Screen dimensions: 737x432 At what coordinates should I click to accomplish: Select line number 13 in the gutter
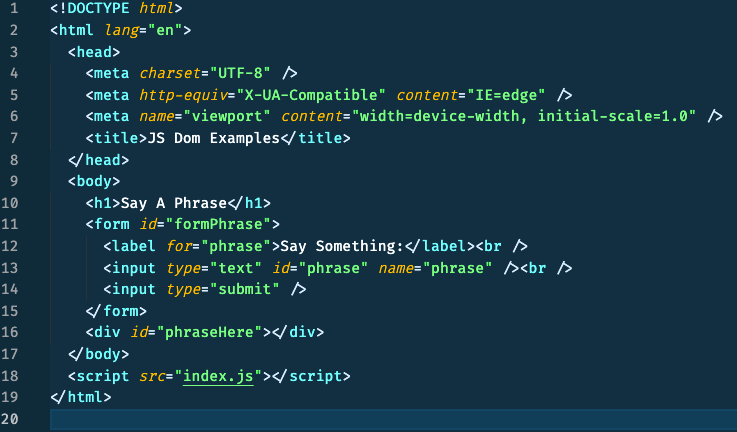coord(9,268)
